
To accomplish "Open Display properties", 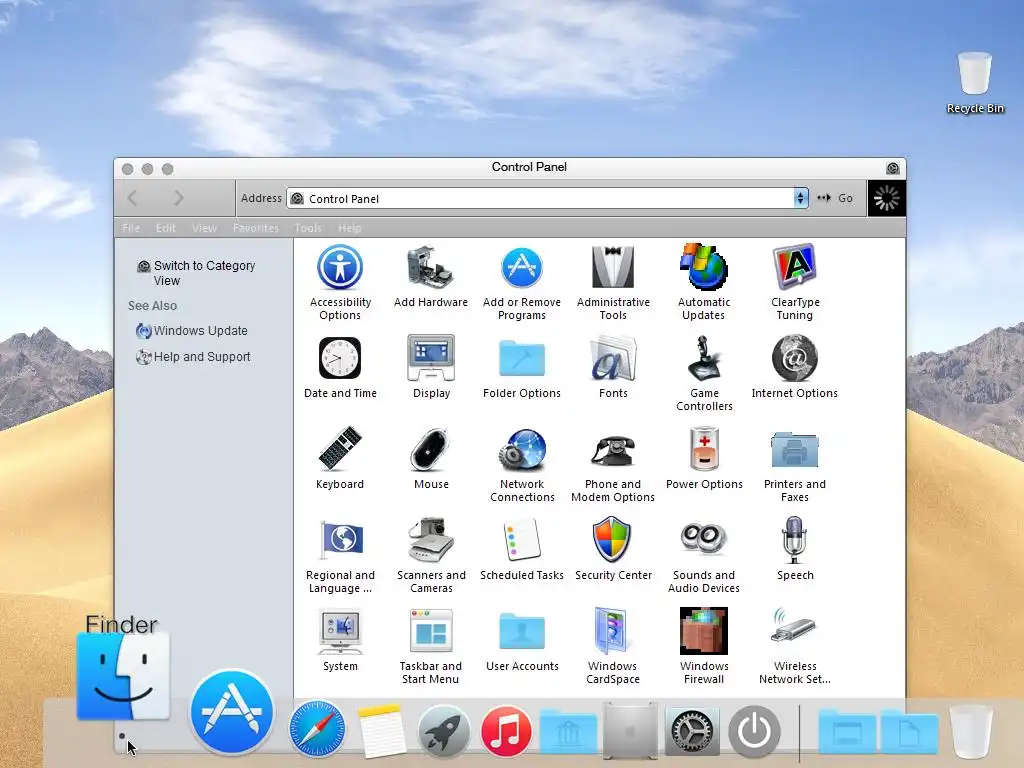I will pyautogui.click(x=431, y=366).
